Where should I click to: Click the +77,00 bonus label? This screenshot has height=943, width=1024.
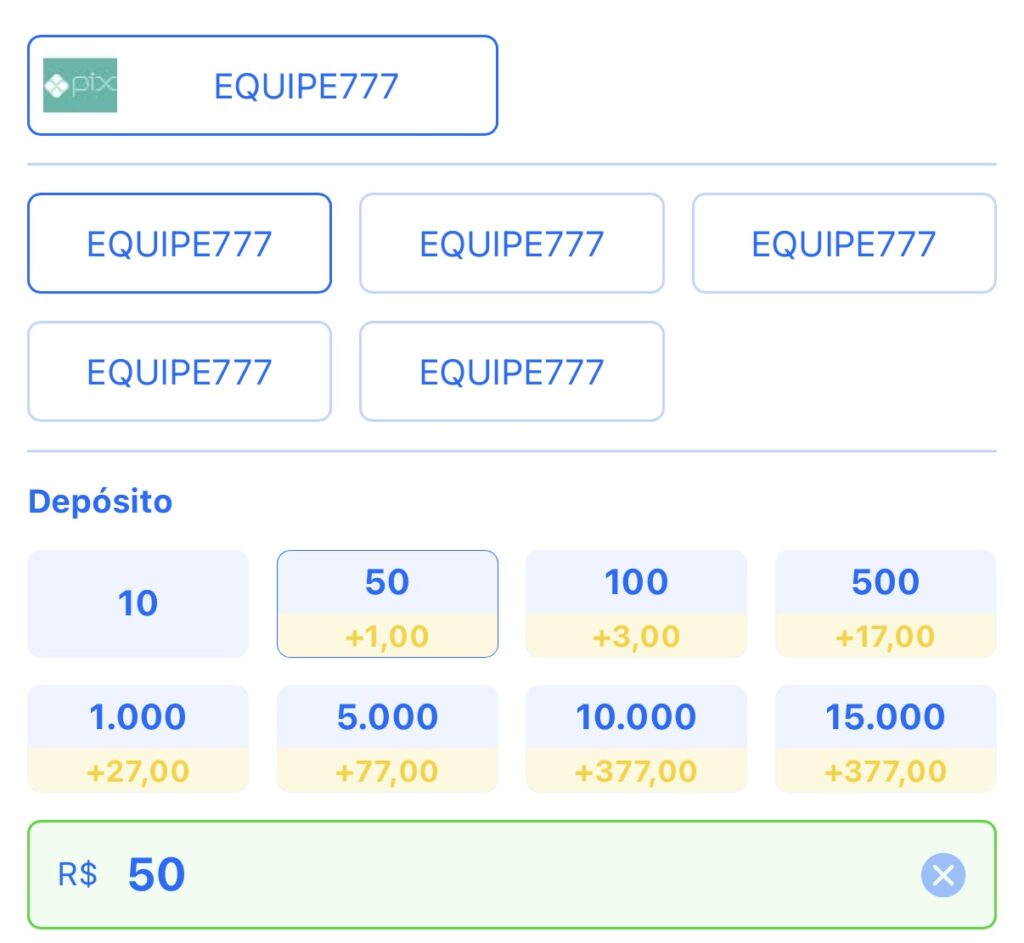(x=387, y=771)
